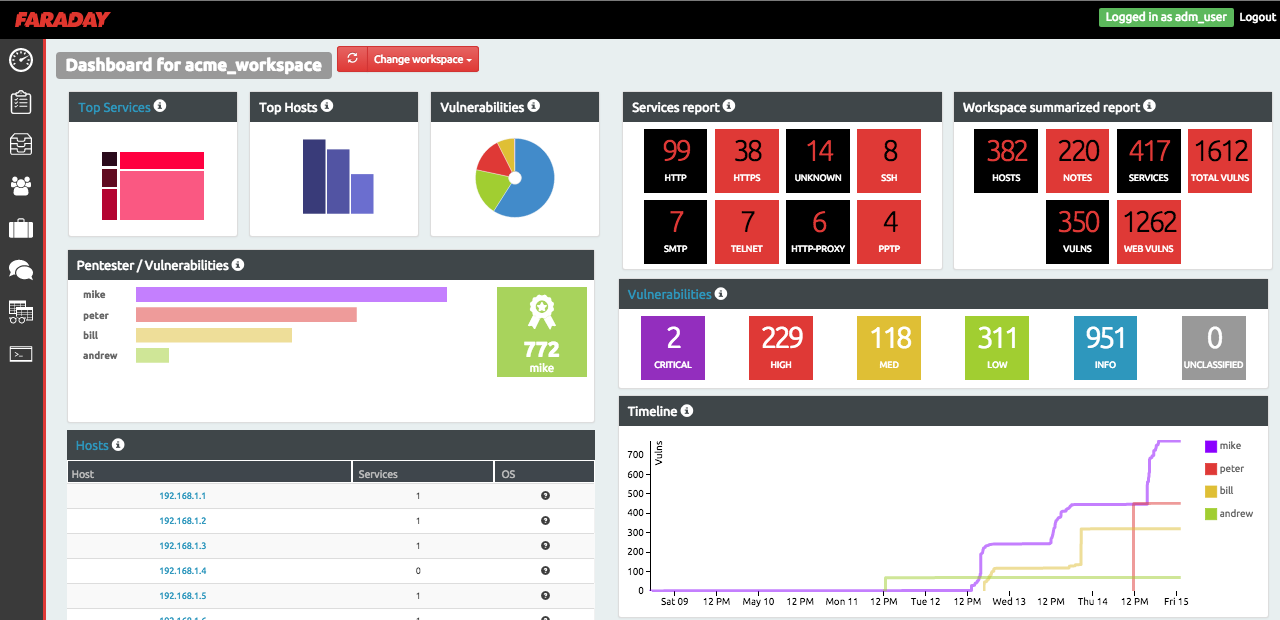Click the Logout menu item
Image resolution: width=1280 pixels, height=620 pixels.
(1257, 17)
